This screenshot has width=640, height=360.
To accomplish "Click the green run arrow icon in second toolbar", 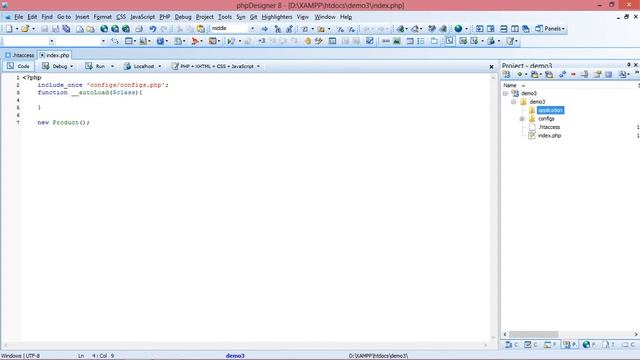I will point(231,41).
